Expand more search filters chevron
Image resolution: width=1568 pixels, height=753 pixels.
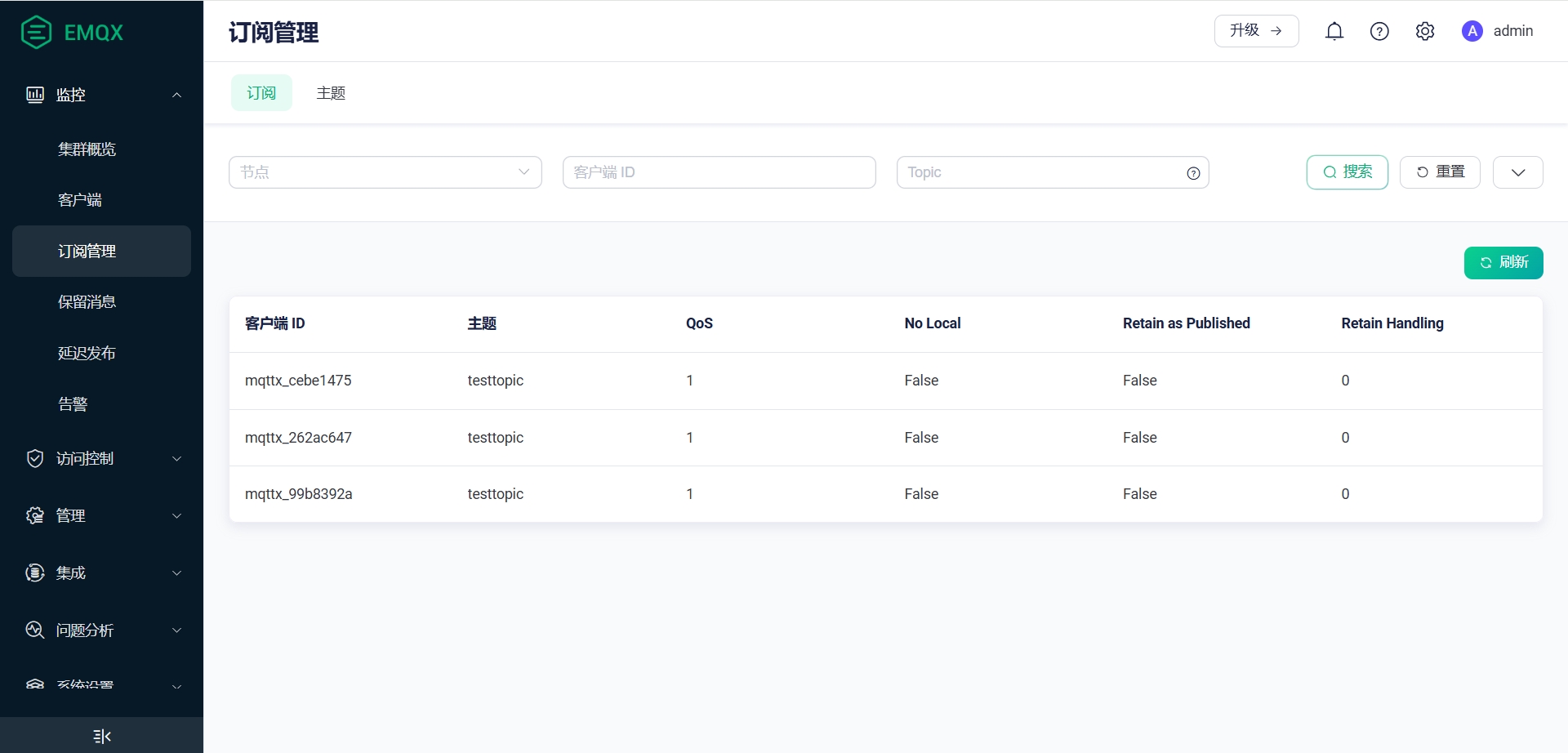[1517, 172]
